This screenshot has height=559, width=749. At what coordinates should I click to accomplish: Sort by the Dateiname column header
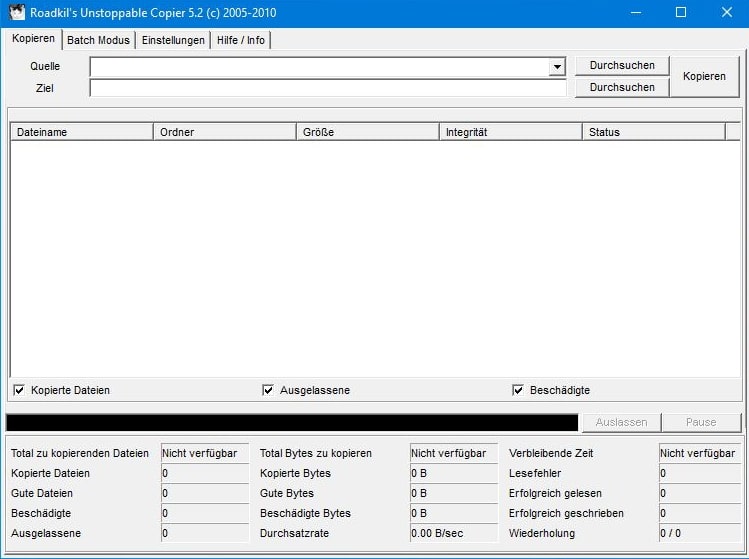point(82,132)
